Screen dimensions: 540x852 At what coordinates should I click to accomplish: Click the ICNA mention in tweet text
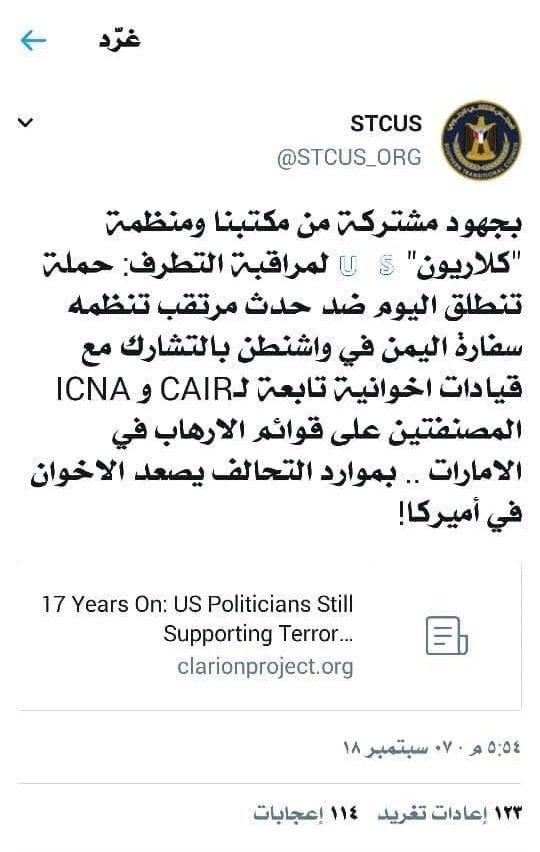click(x=93, y=390)
